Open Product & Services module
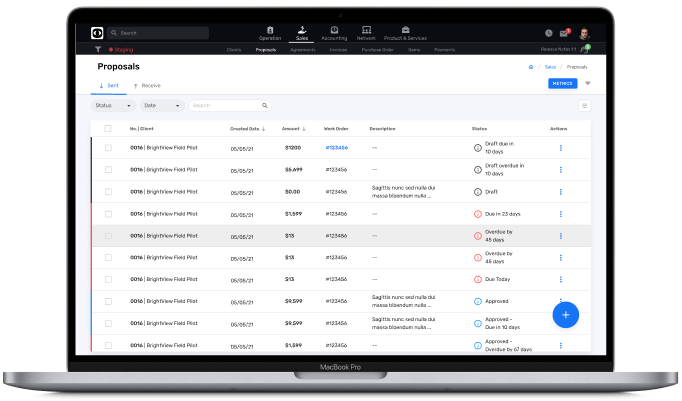This screenshot has width=682, height=401. point(405,33)
